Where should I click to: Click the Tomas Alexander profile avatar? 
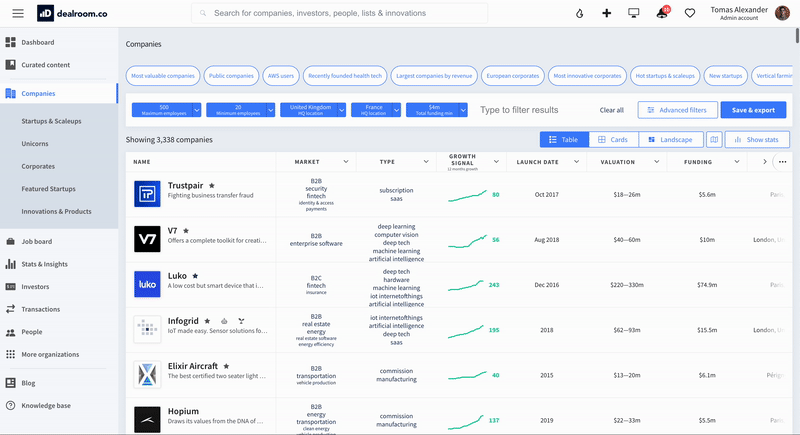tap(782, 13)
